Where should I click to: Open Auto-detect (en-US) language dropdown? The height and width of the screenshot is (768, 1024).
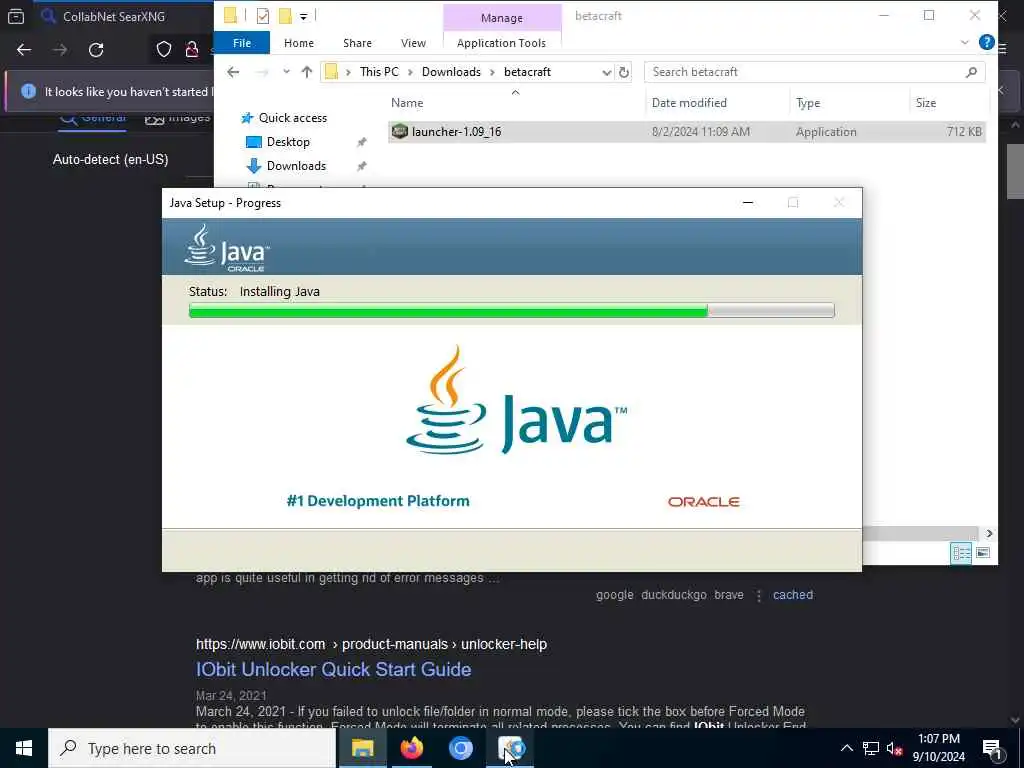[x=110, y=159]
